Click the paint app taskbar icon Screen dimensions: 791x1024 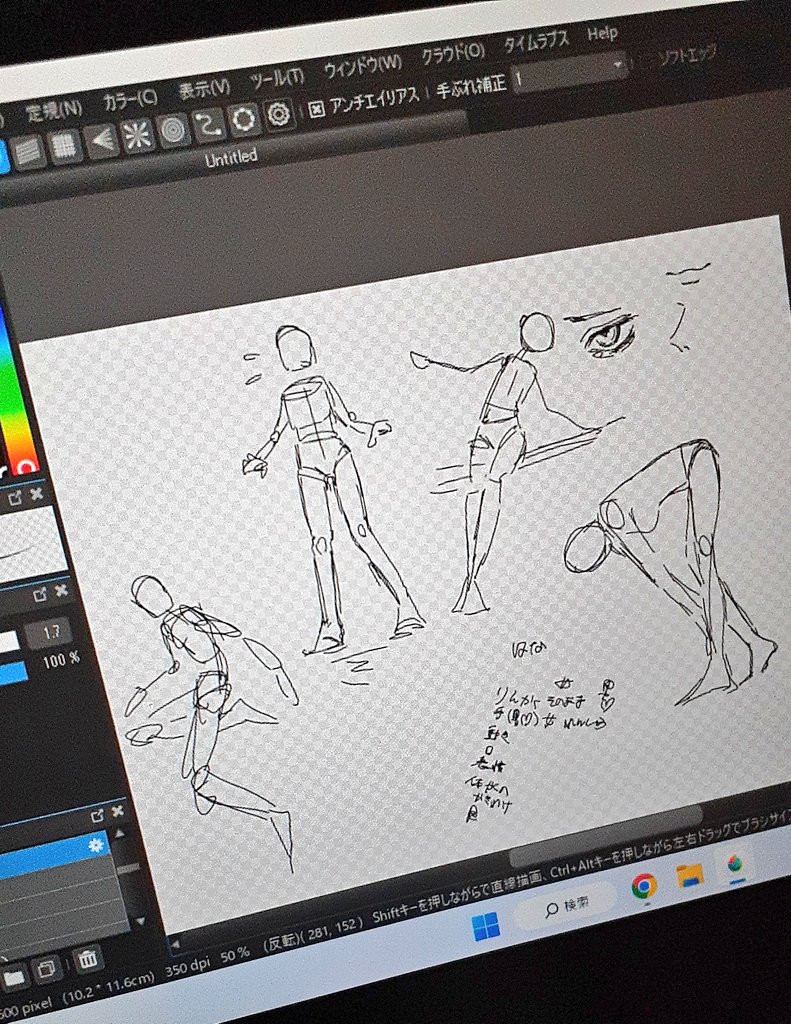pyautogui.click(x=735, y=864)
